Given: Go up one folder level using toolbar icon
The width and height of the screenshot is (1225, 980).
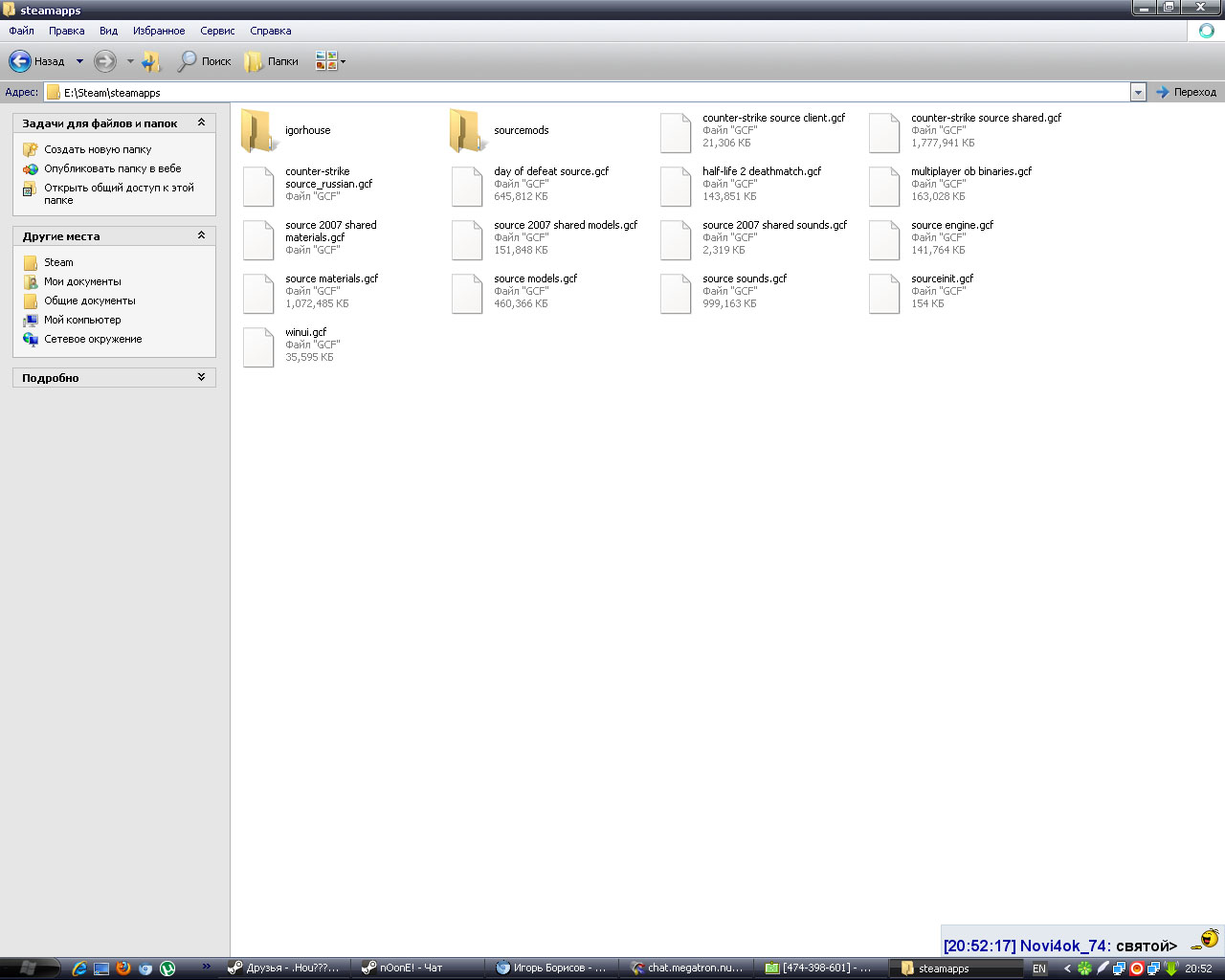Looking at the screenshot, I should tap(151, 61).
